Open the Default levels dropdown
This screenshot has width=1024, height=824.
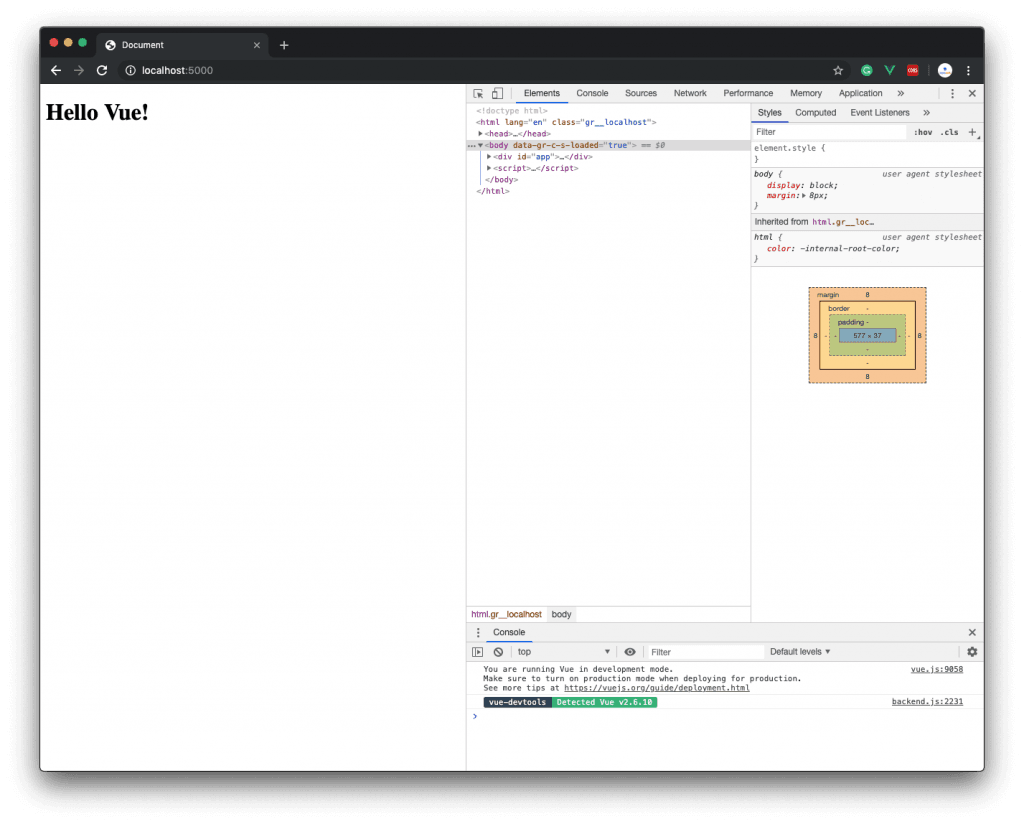799,652
